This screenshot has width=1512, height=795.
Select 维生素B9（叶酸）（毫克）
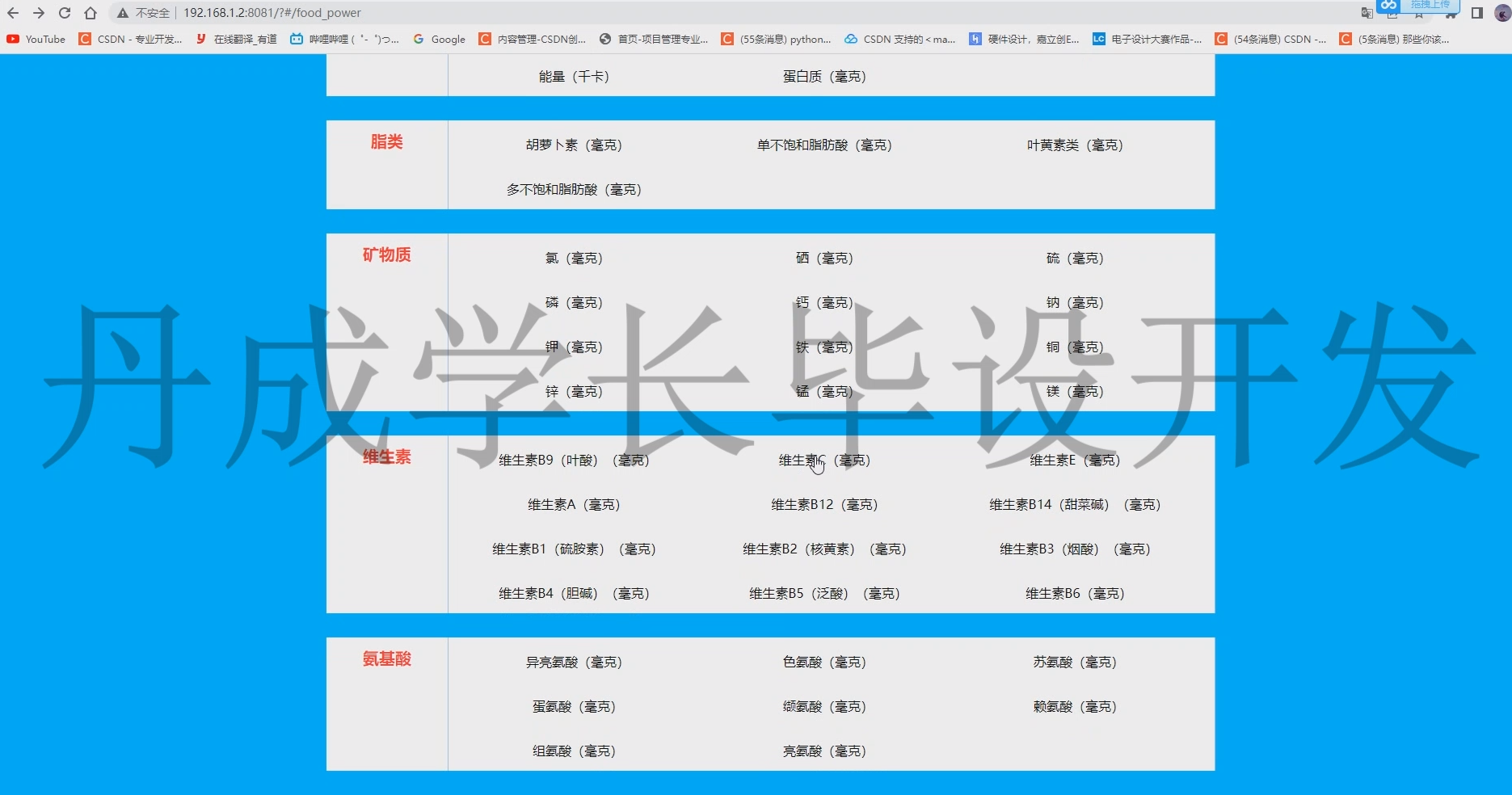tap(574, 461)
